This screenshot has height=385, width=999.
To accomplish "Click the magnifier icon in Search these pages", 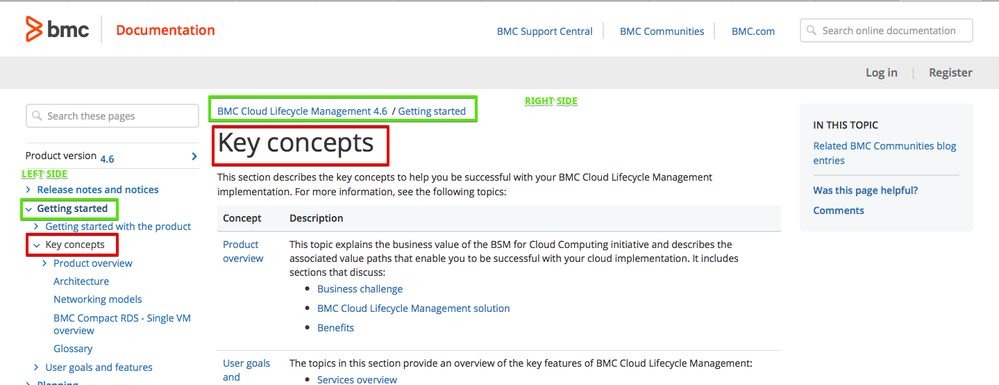I will click(37, 116).
